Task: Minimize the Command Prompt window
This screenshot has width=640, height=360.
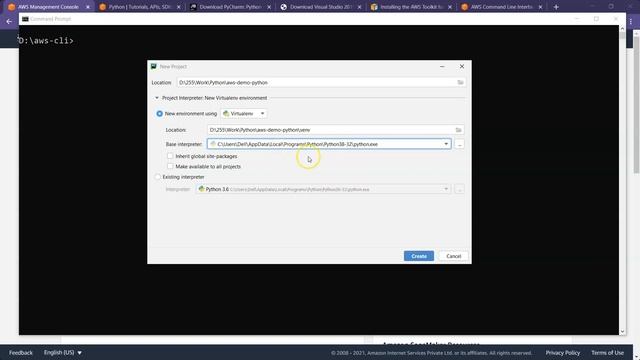Action: tap(577, 19)
